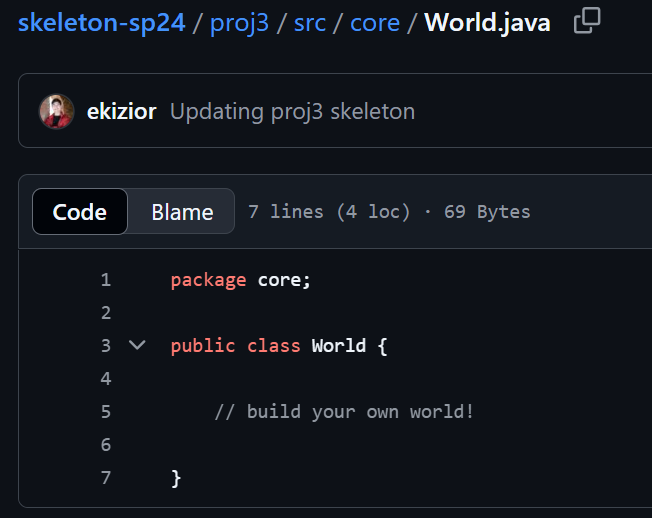Open the skeleton-sp24 breadcrumb link
Screen dimensions: 652x518
click(x=101, y=22)
